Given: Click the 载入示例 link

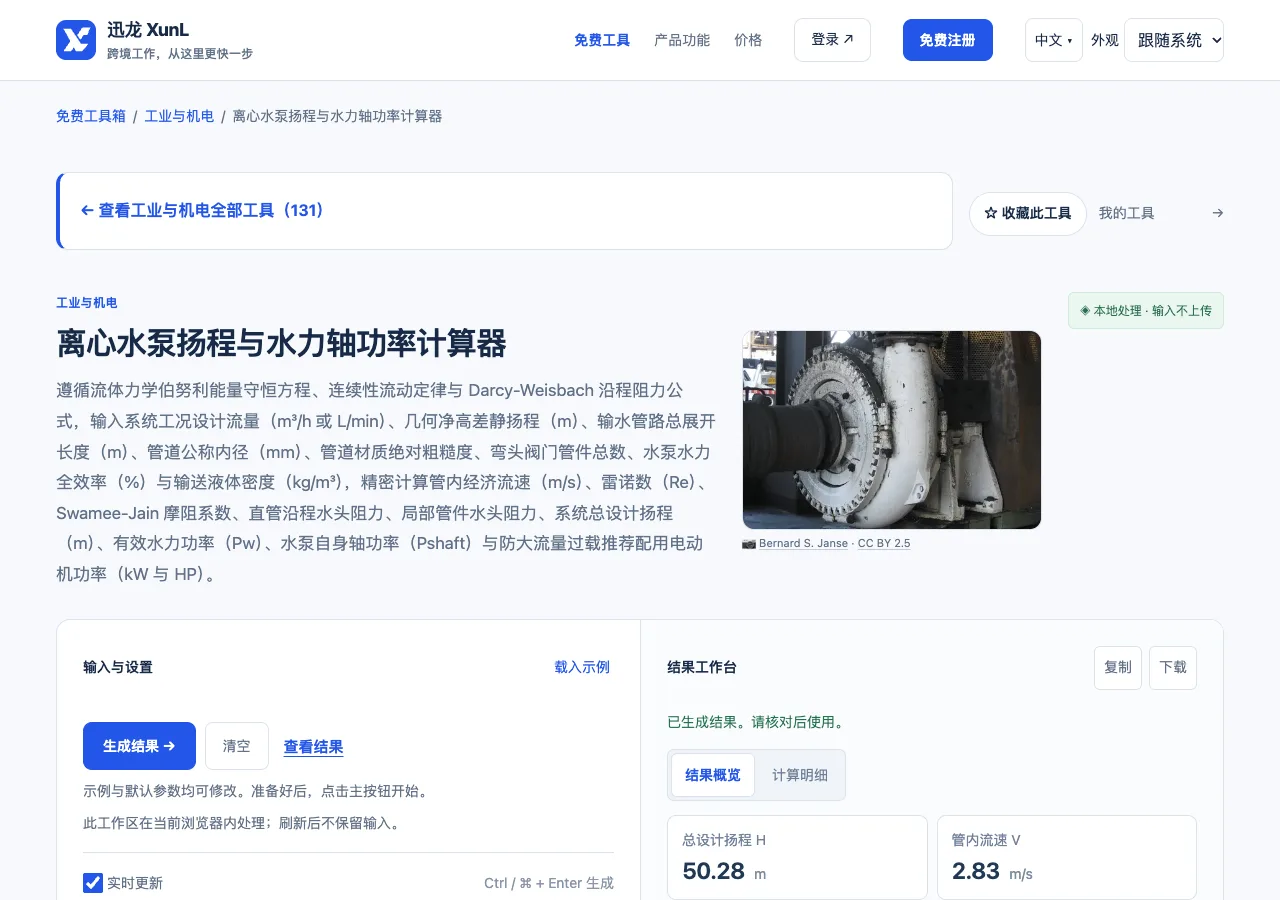Looking at the screenshot, I should [582, 667].
